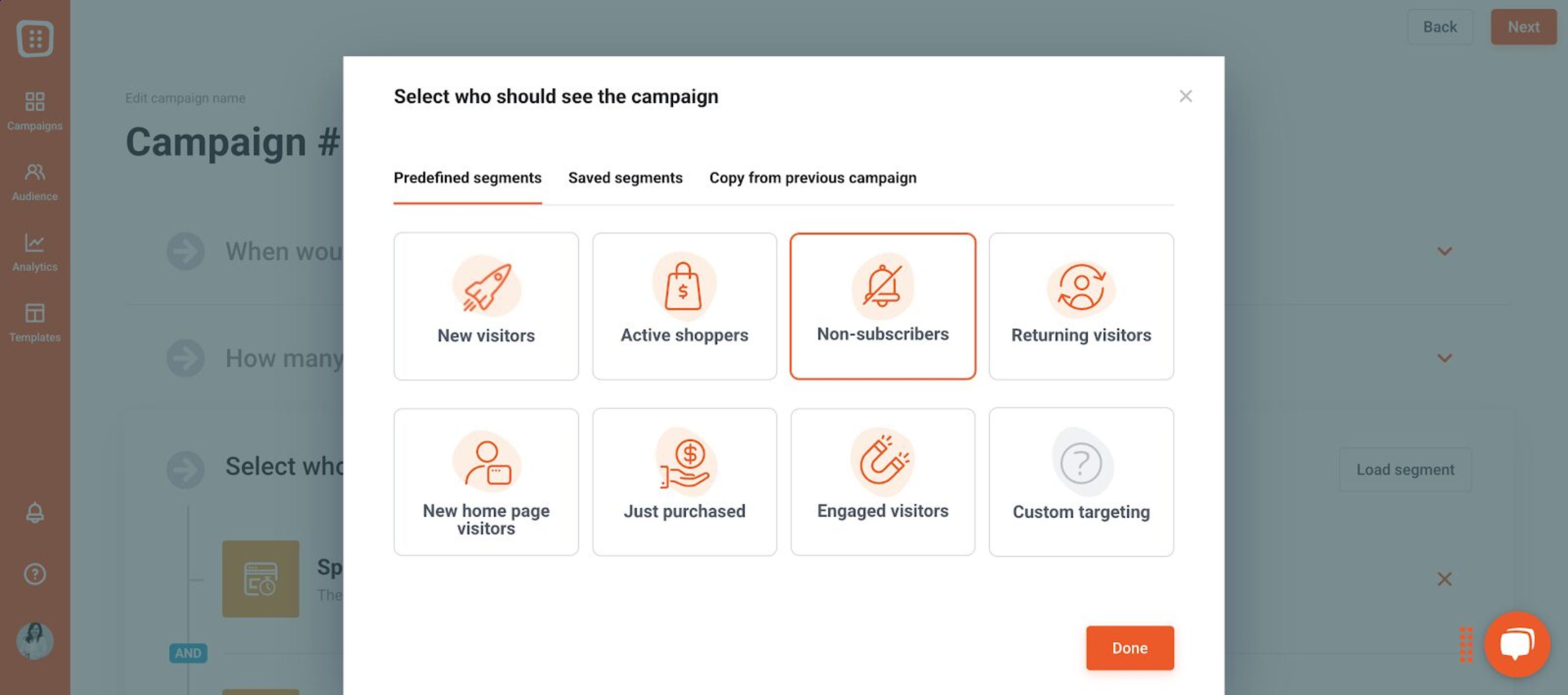1568x695 pixels.
Task: Switch to Saved segments tab
Action: pos(625,178)
